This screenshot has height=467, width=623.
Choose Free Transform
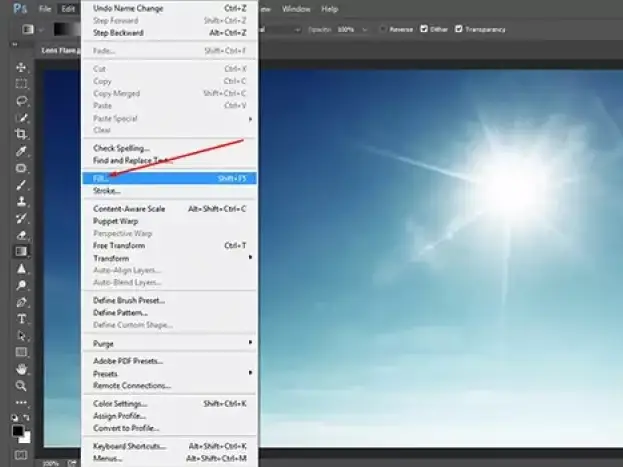(170, 246)
